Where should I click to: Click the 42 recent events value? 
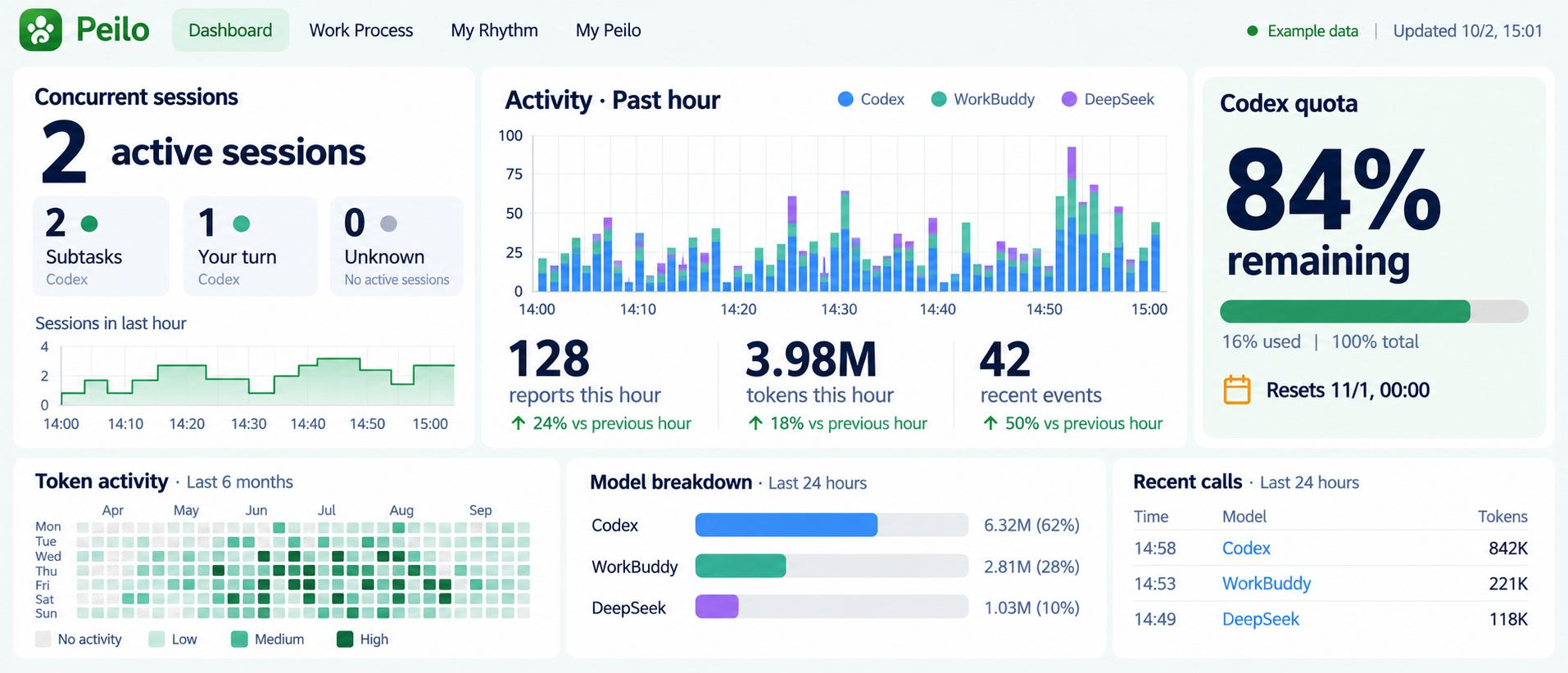pyautogui.click(x=1005, y=359)
